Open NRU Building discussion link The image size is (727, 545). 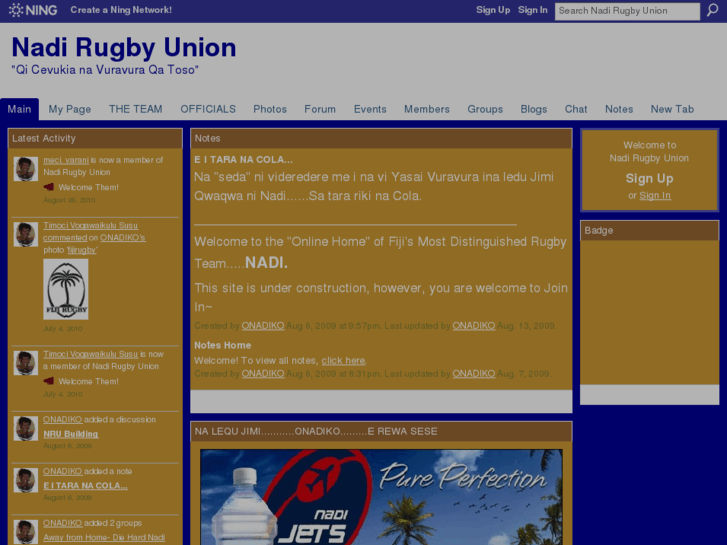coord(71,434)
